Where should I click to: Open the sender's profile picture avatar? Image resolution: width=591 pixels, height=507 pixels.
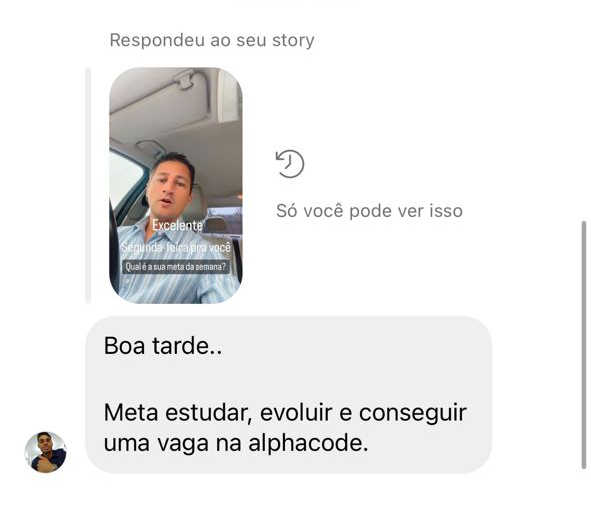[x=46, y=452]
